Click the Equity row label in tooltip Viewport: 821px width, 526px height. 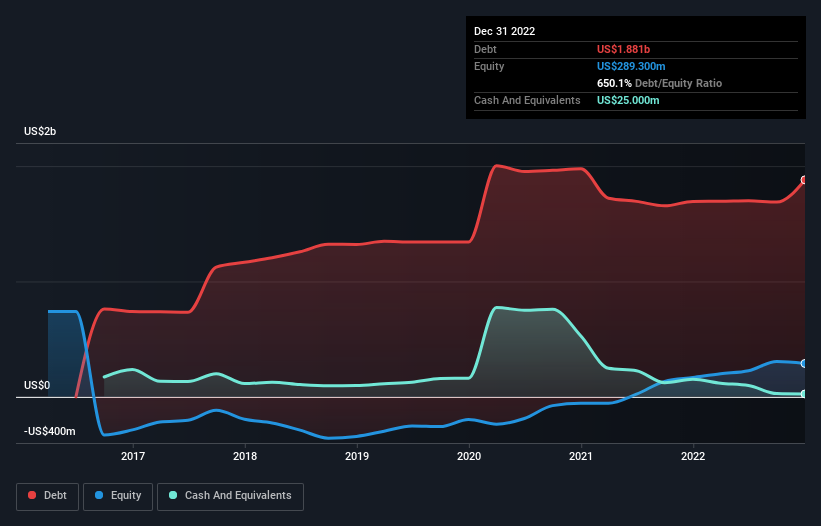click(489, 66)
